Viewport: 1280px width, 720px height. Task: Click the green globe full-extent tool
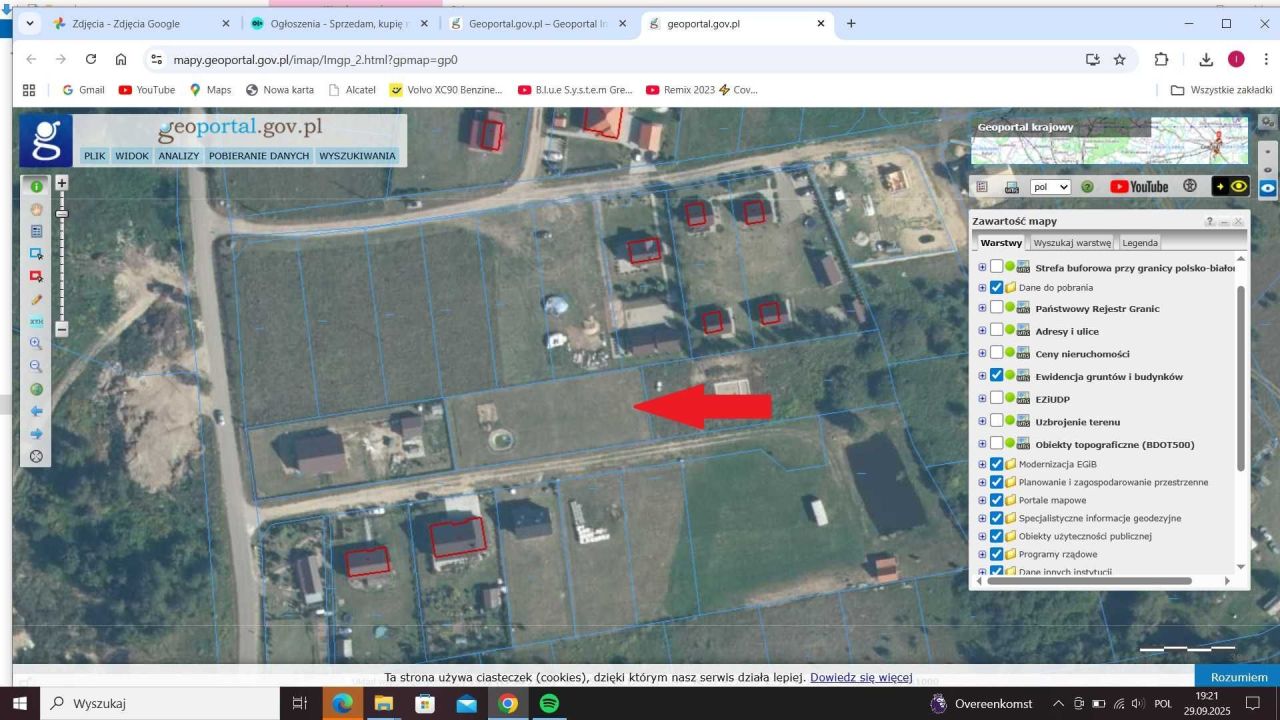[37, 389]
